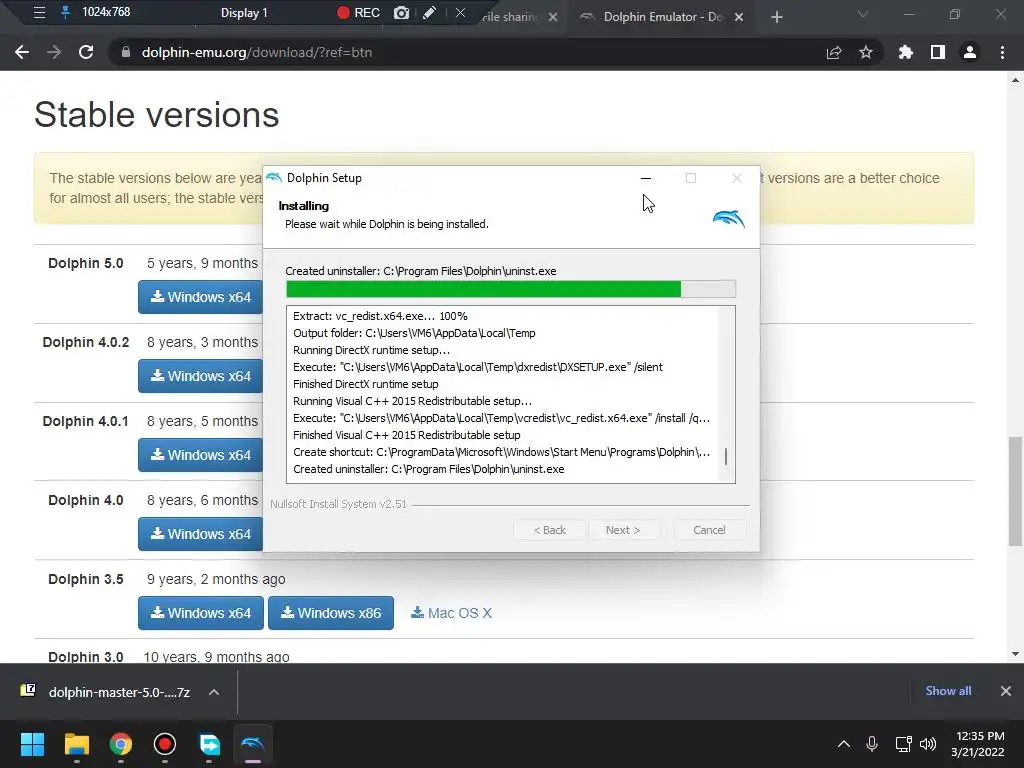Show all downloads
The width and height of the screenshot is (1024, 768).
click(948, 691)
